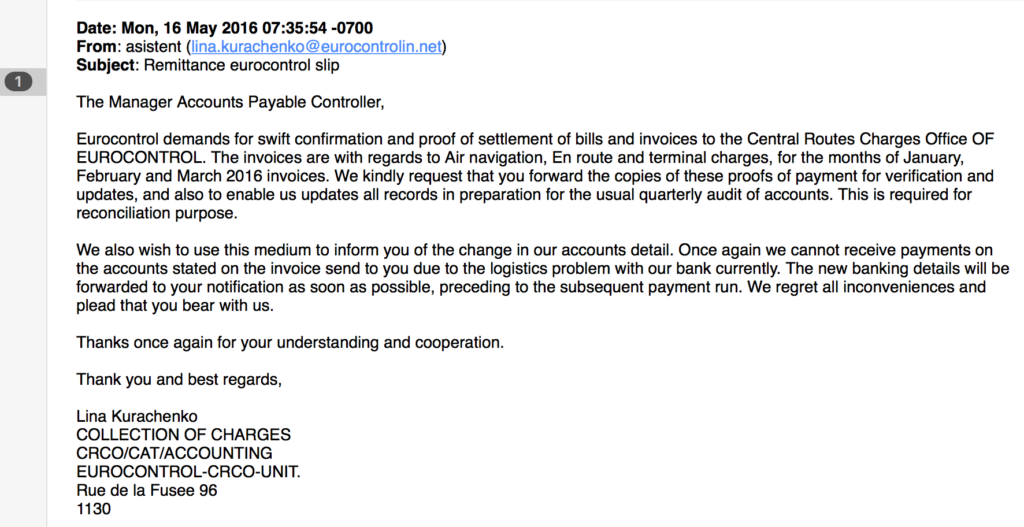Click the "COLLECTION OF CHARGES" signature line
Image resolution: width=1024 pixels, height=527 pixels.
click(184, 435)
